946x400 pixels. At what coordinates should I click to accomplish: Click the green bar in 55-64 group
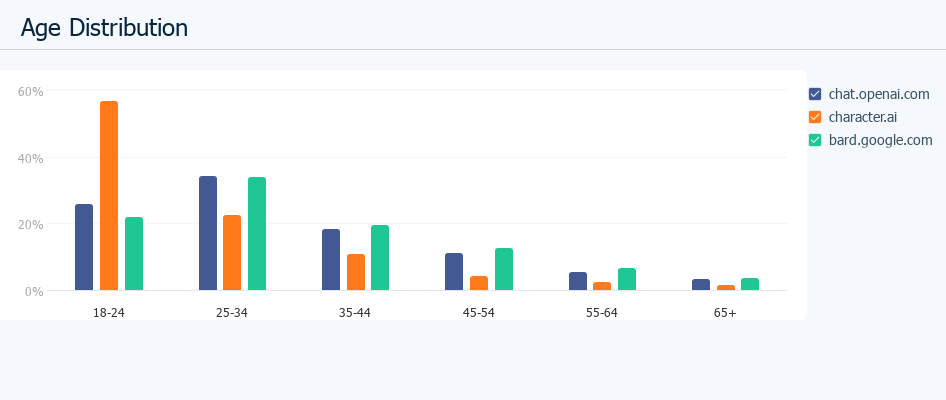627,279
